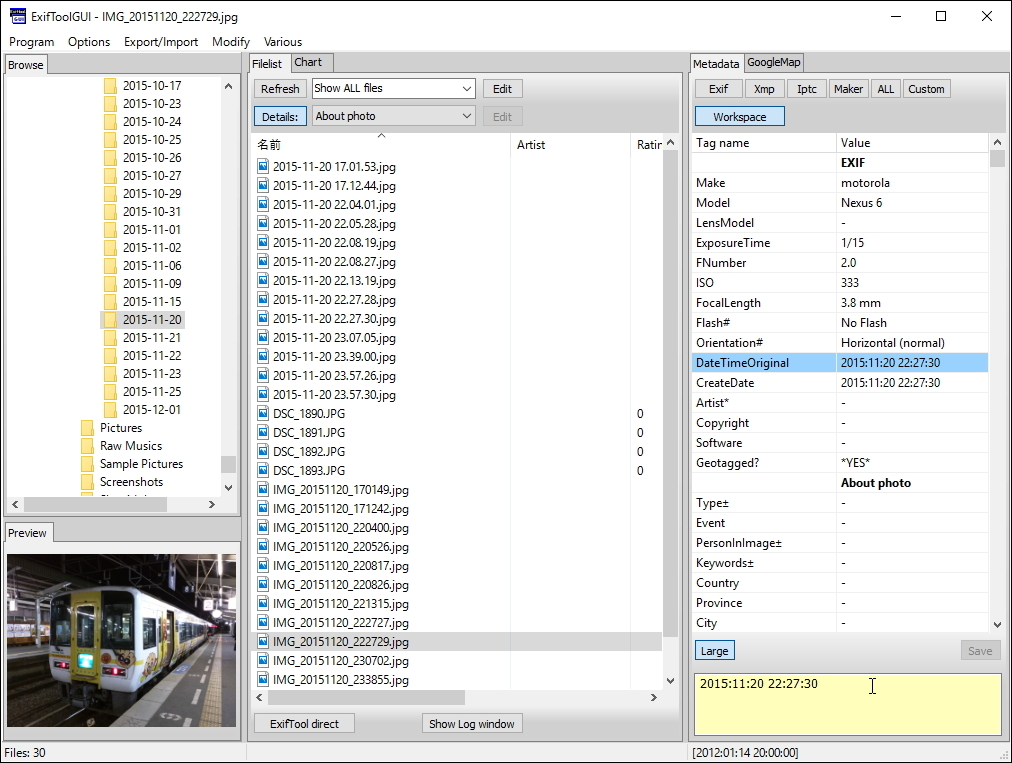Click the yellow tag value edit field
Viewport: 1012px width, 763px height.
tap(847, 704)
